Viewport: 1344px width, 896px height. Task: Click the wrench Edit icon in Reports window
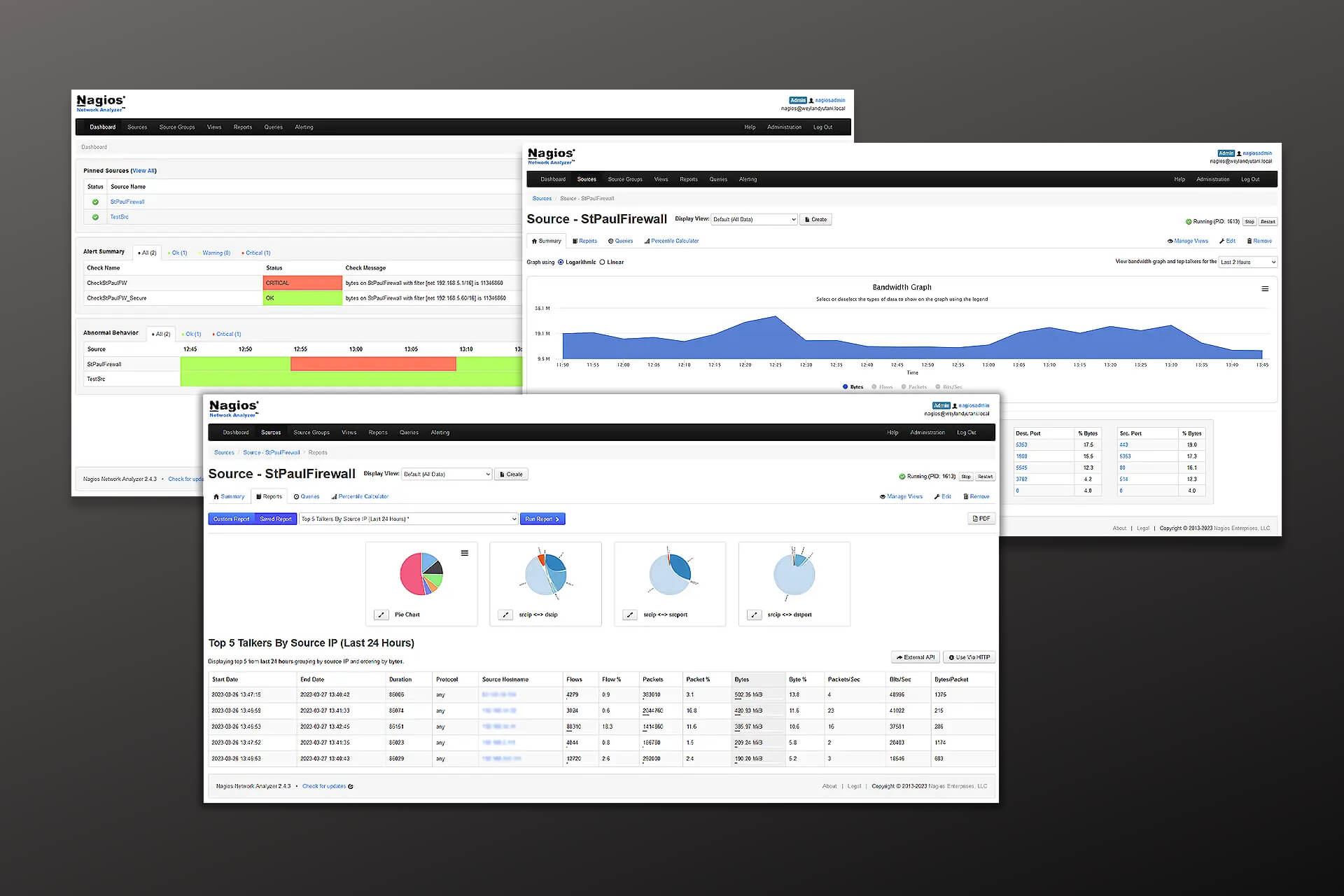(x=937, y=496)
